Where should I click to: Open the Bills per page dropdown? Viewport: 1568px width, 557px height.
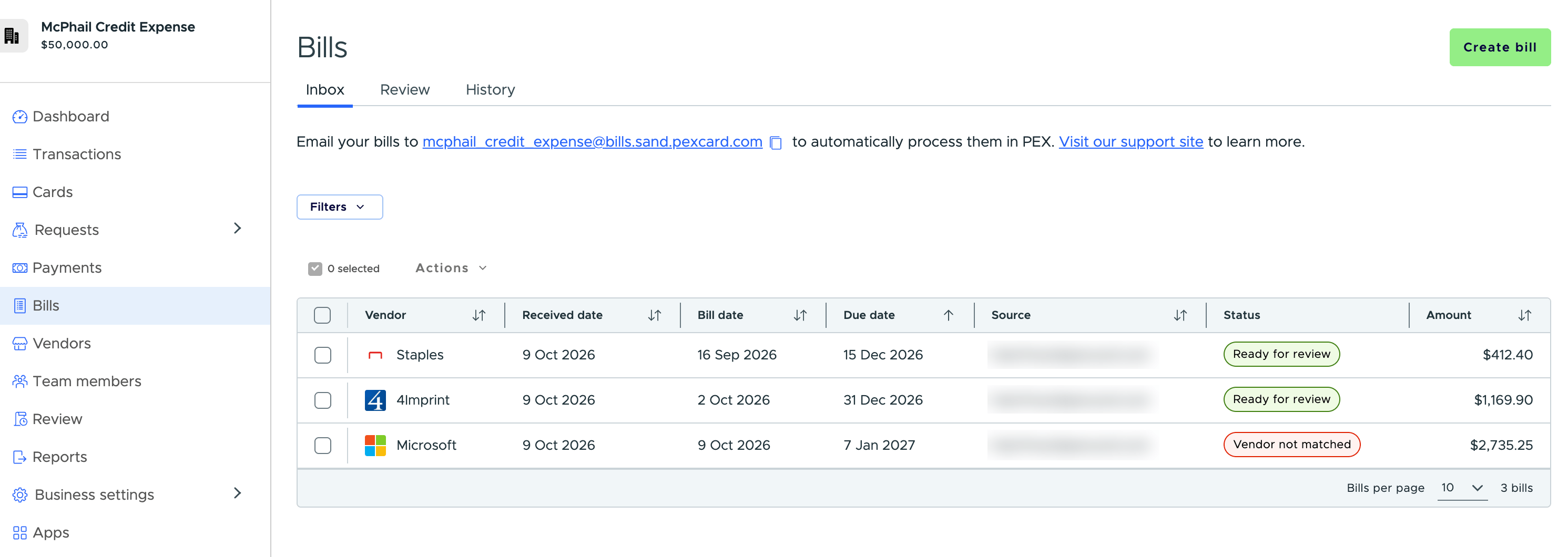1462,488
